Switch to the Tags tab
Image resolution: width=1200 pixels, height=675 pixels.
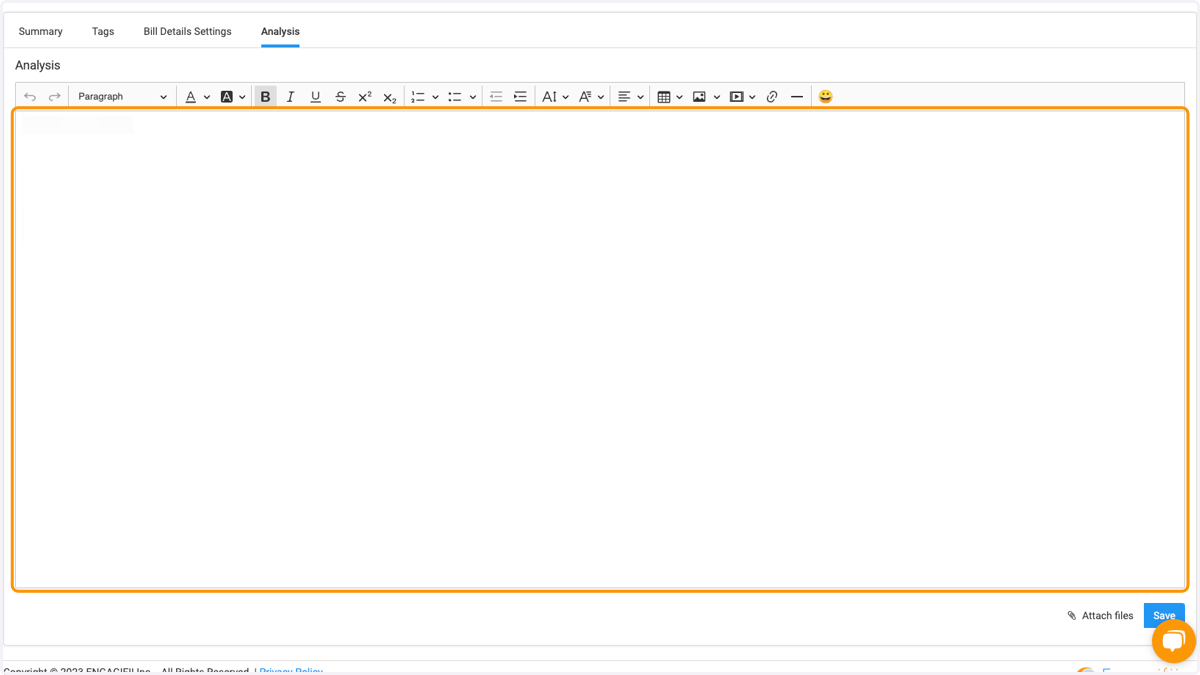103,31
